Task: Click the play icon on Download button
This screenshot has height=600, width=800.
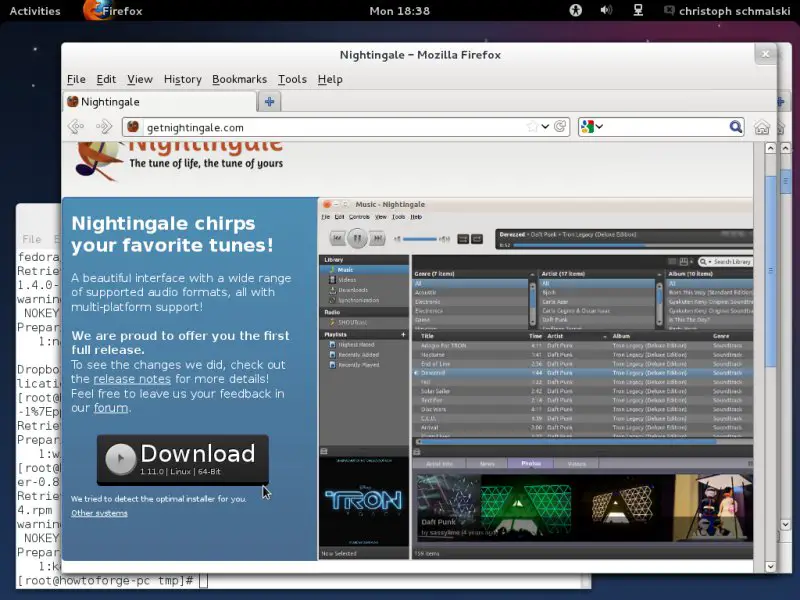Action: (120, 459)
